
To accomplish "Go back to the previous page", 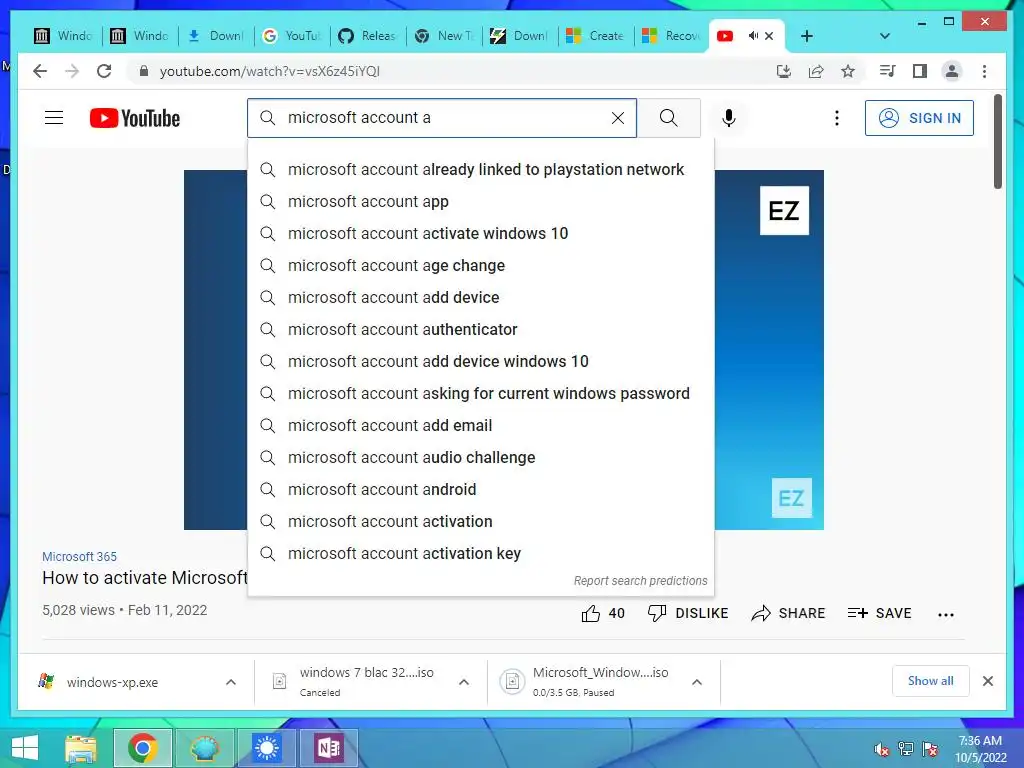I will point(40,71).
